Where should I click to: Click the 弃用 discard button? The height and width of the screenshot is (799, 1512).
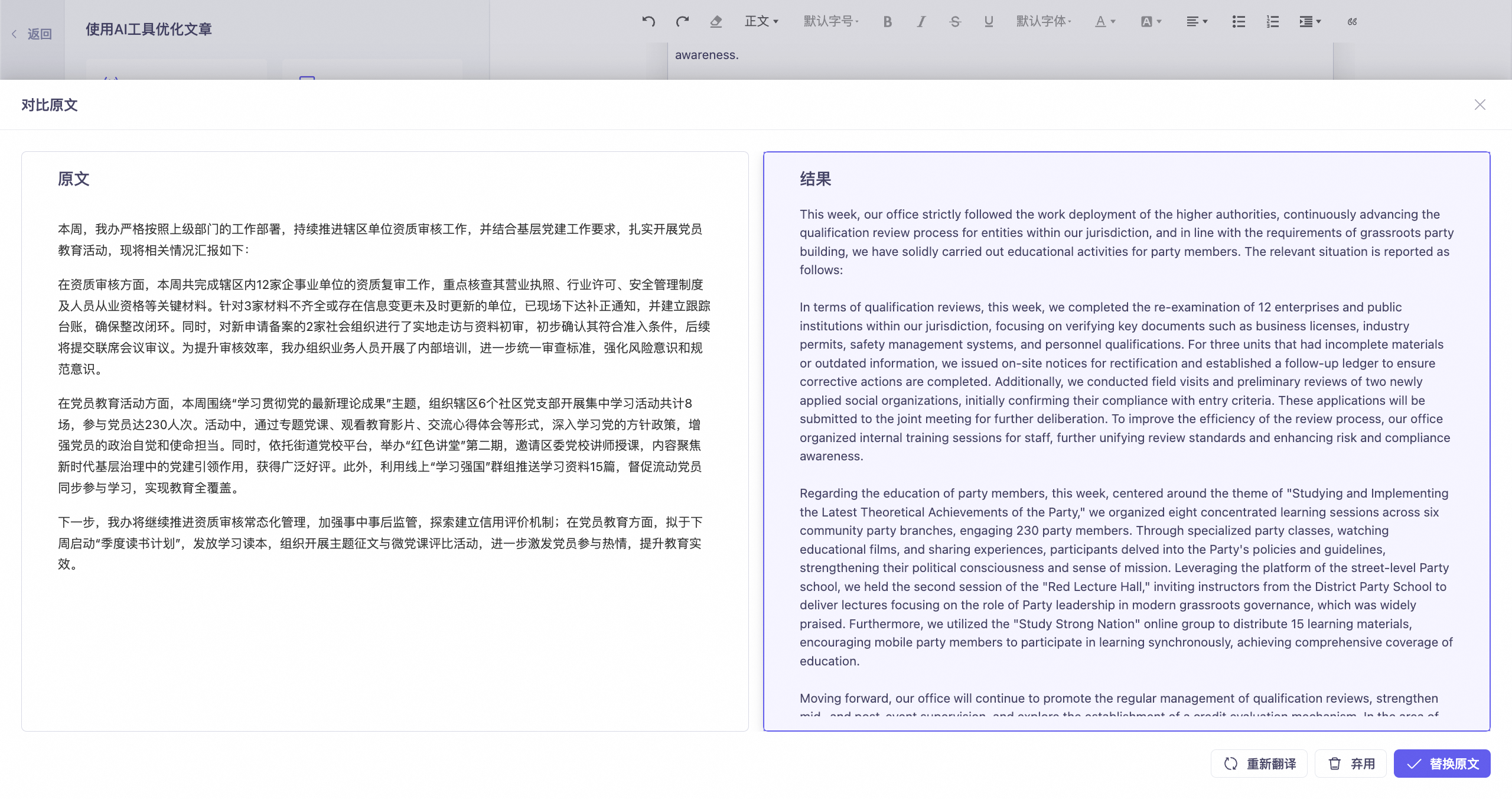(1351, 764)
